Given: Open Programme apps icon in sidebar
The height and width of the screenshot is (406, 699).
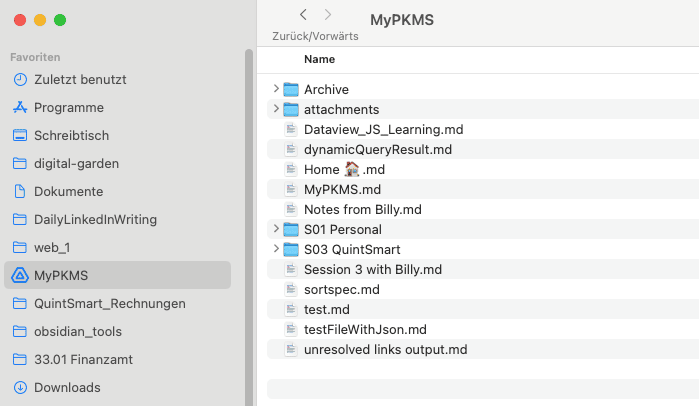Looking at the screenshot, I should 20,107.
